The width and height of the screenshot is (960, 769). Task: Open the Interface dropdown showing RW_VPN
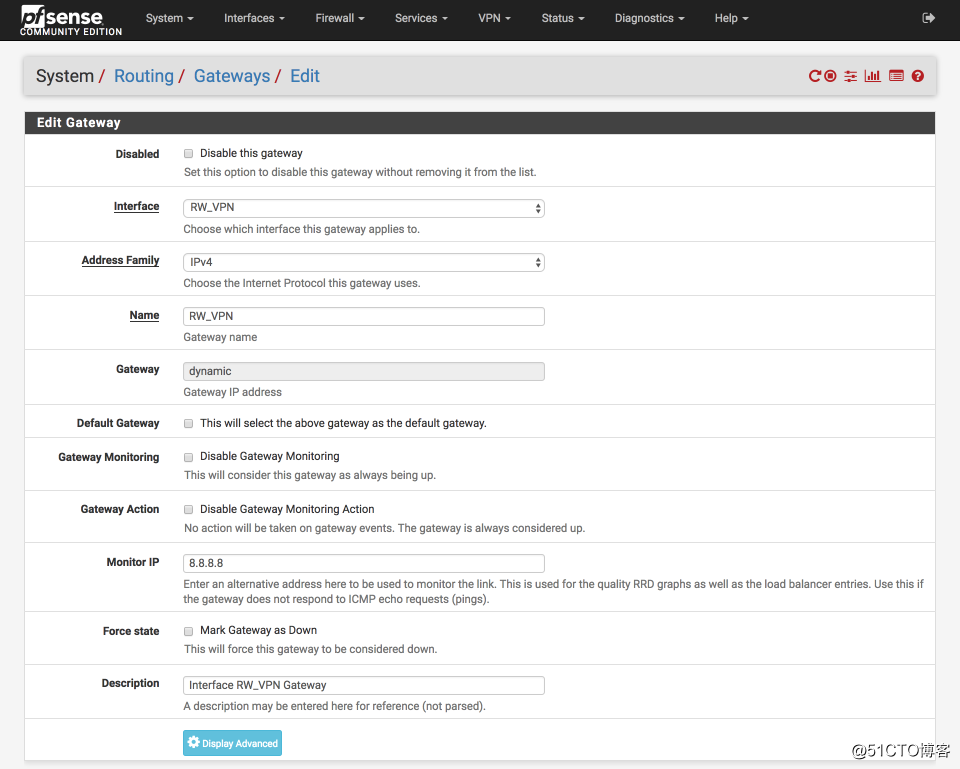pos(364,208)
